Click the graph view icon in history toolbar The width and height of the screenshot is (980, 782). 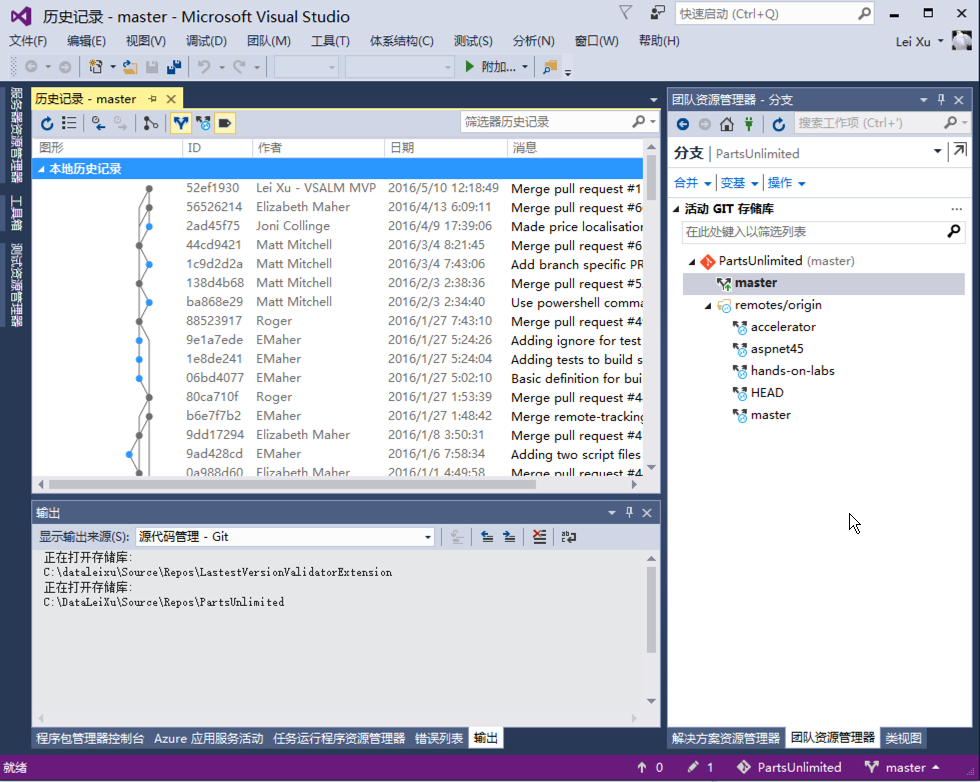(152, 123)
